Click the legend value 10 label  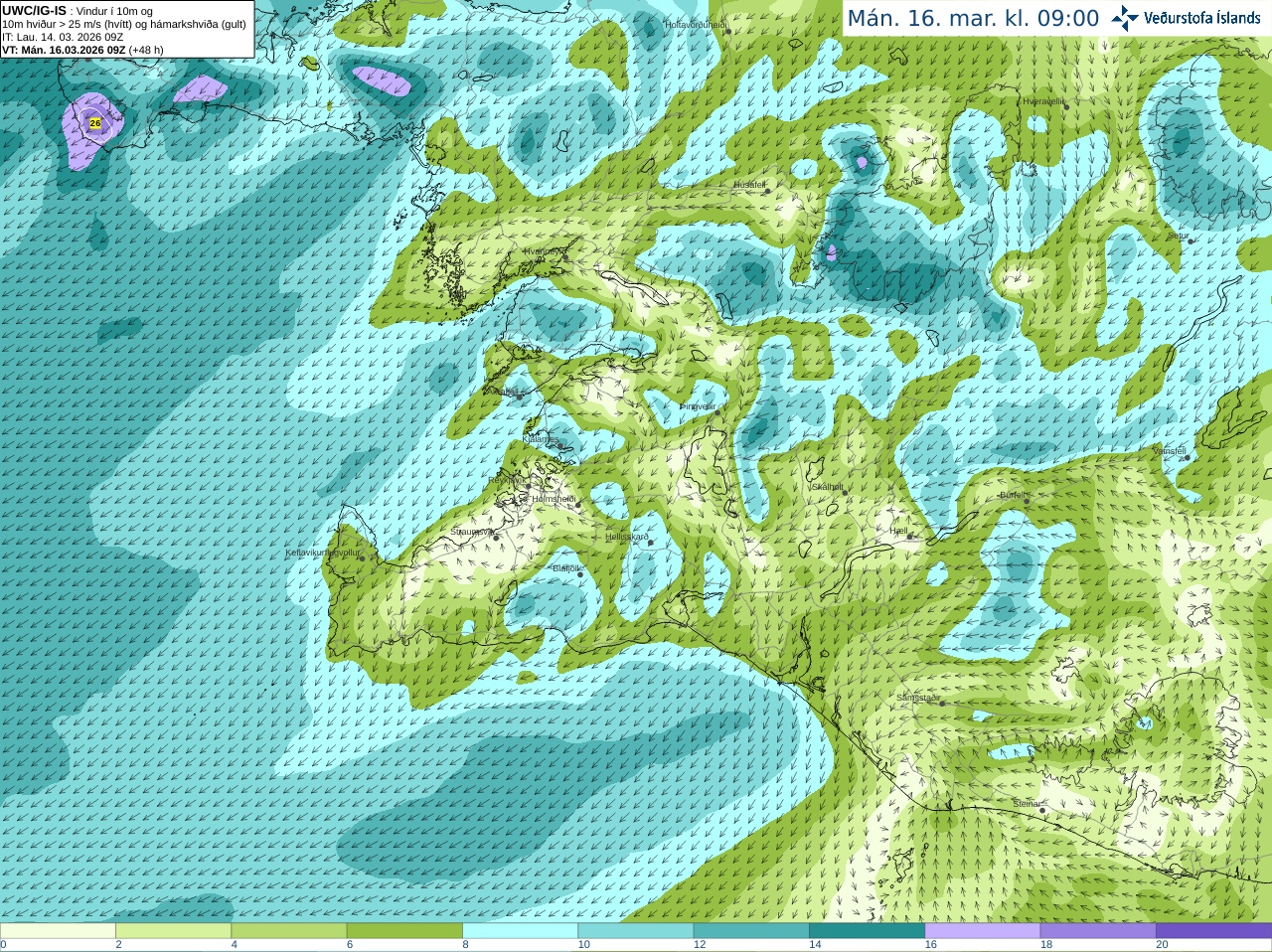coord(584,945)
